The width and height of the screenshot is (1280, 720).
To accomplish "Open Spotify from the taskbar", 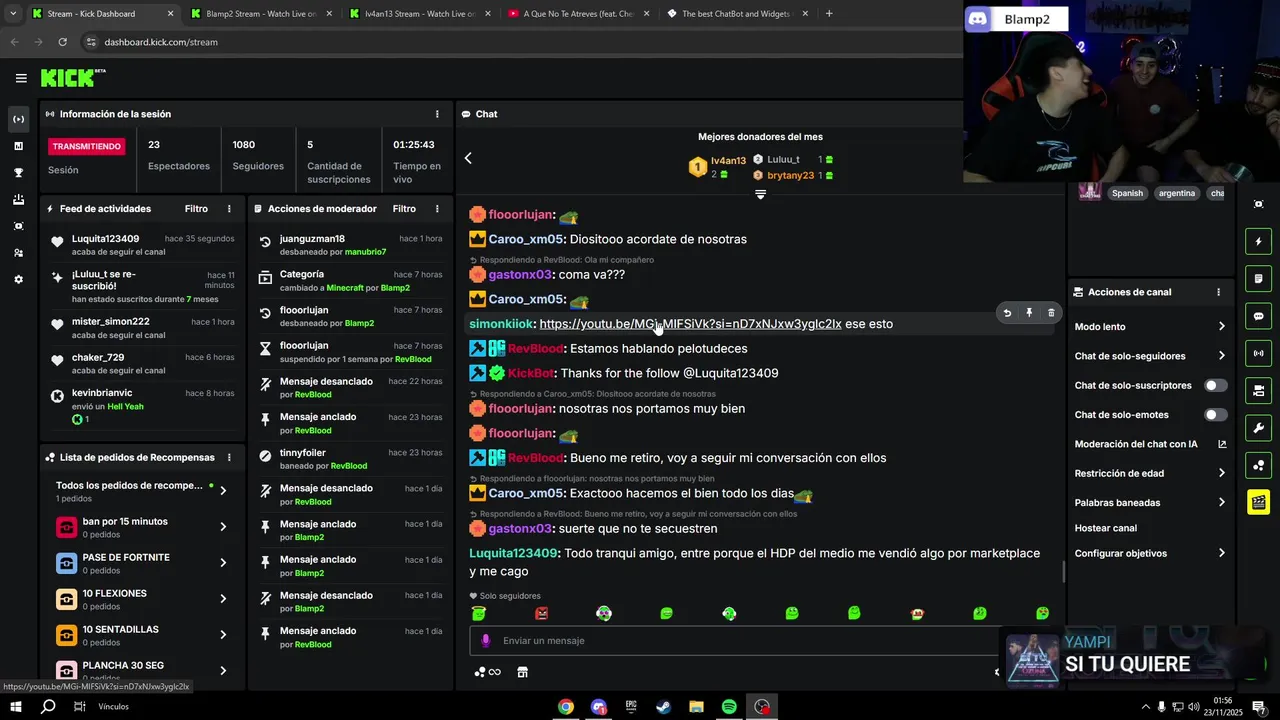I will click(x=729, y=707).
